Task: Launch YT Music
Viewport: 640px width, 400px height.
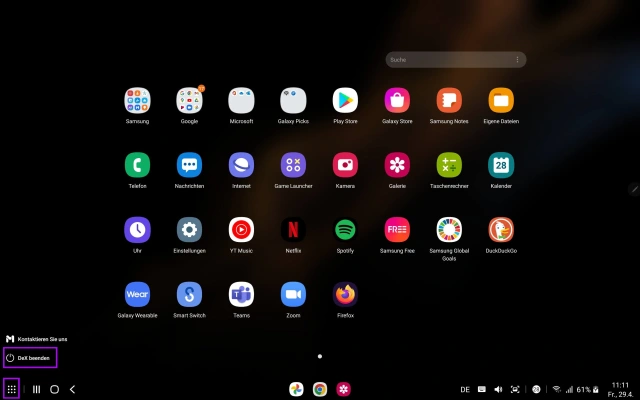Action: pos(241,230)
